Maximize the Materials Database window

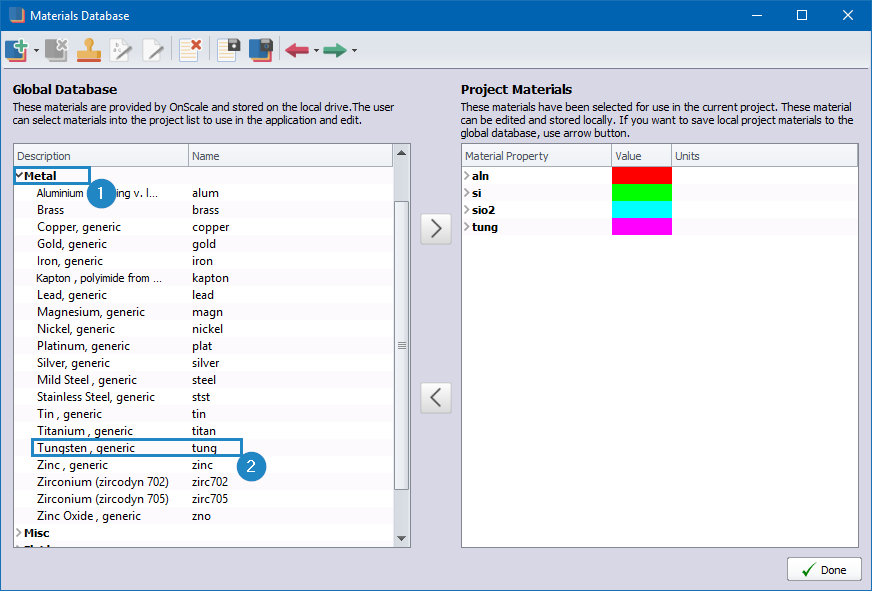tap(802, 15)
